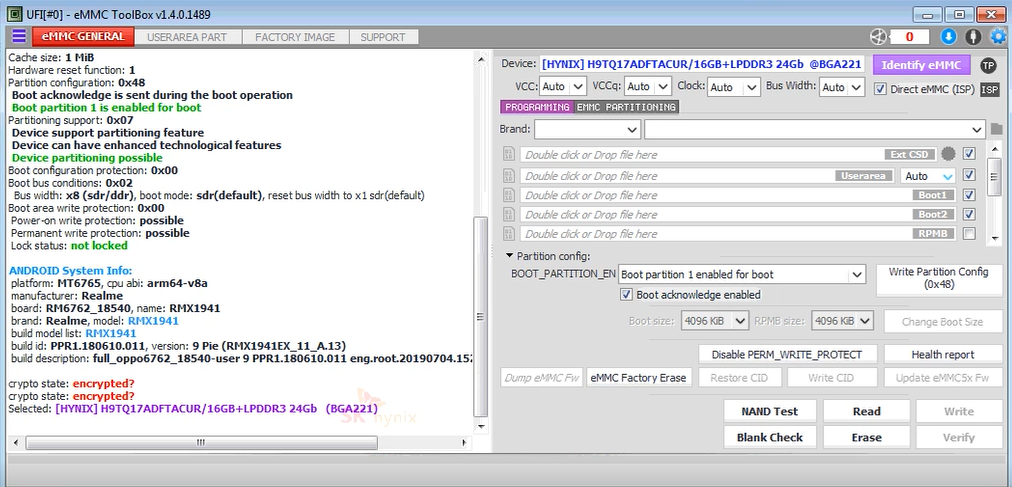This screenshot has width=1012, height=487.
Task: Click the Device name field
Action: (x=703, y=64)
